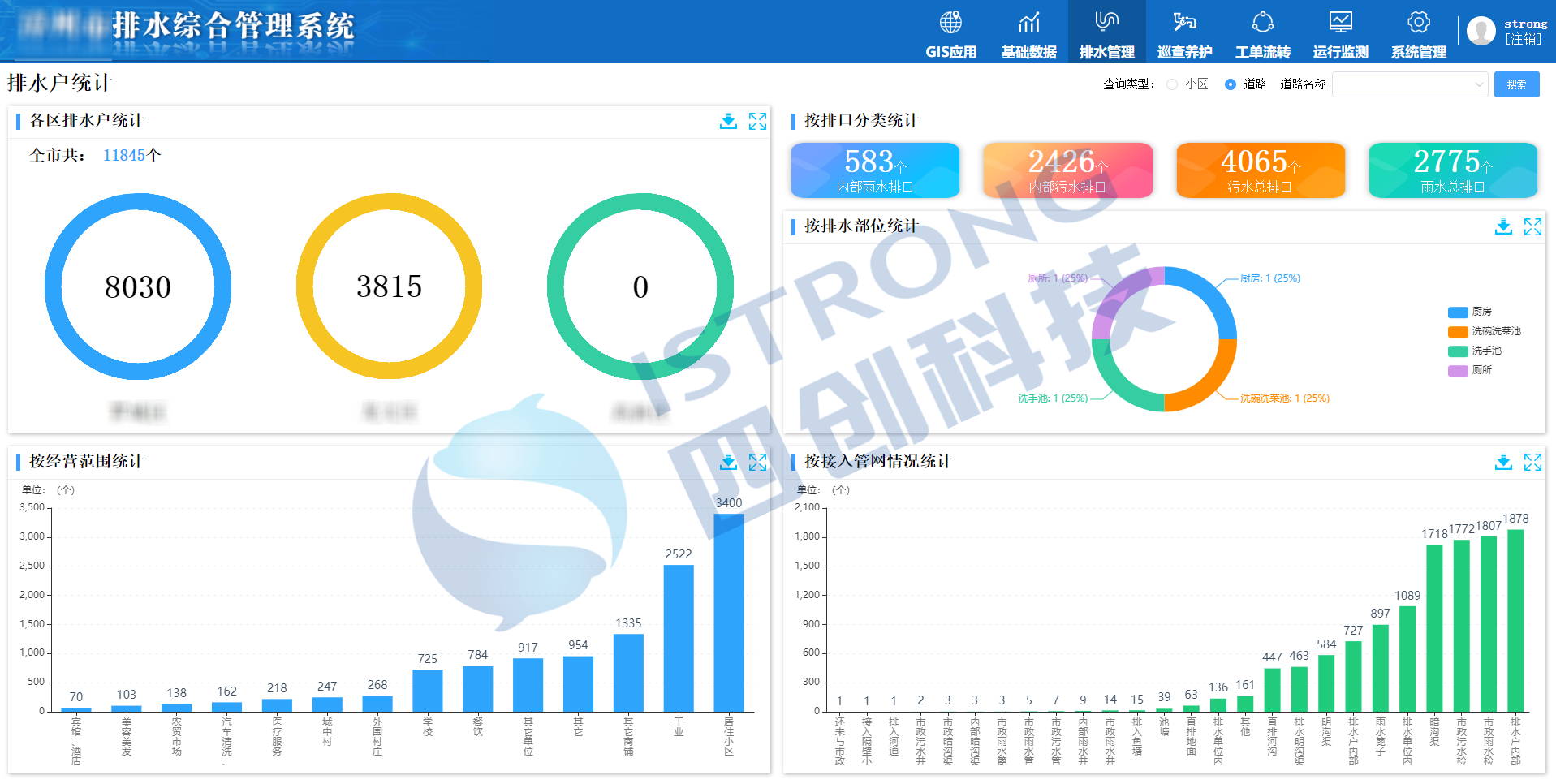This screenshot has width=1556, height=784.
Task: Download the 按排水部位统计 chart
Action: 1503,226
